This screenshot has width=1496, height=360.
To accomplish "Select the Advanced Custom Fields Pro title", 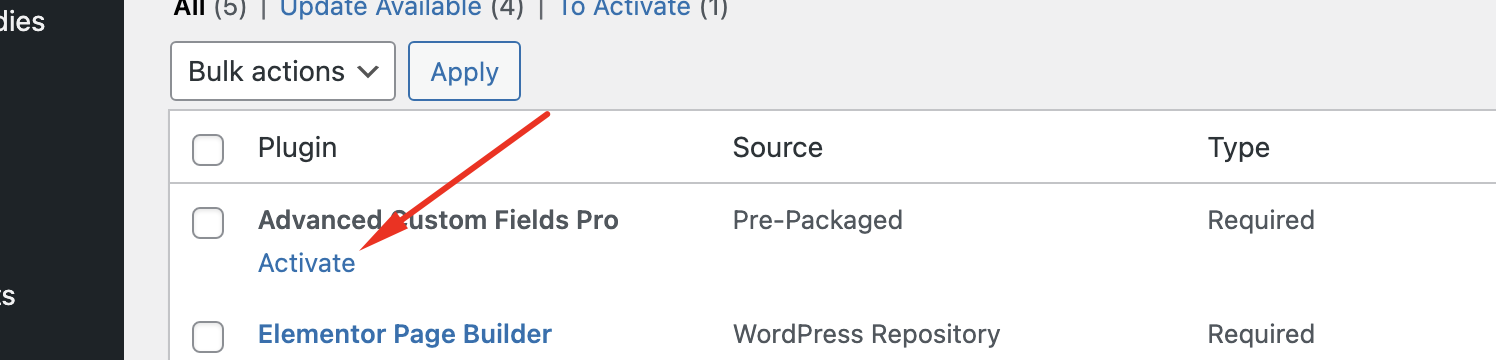I will (438, 220).
